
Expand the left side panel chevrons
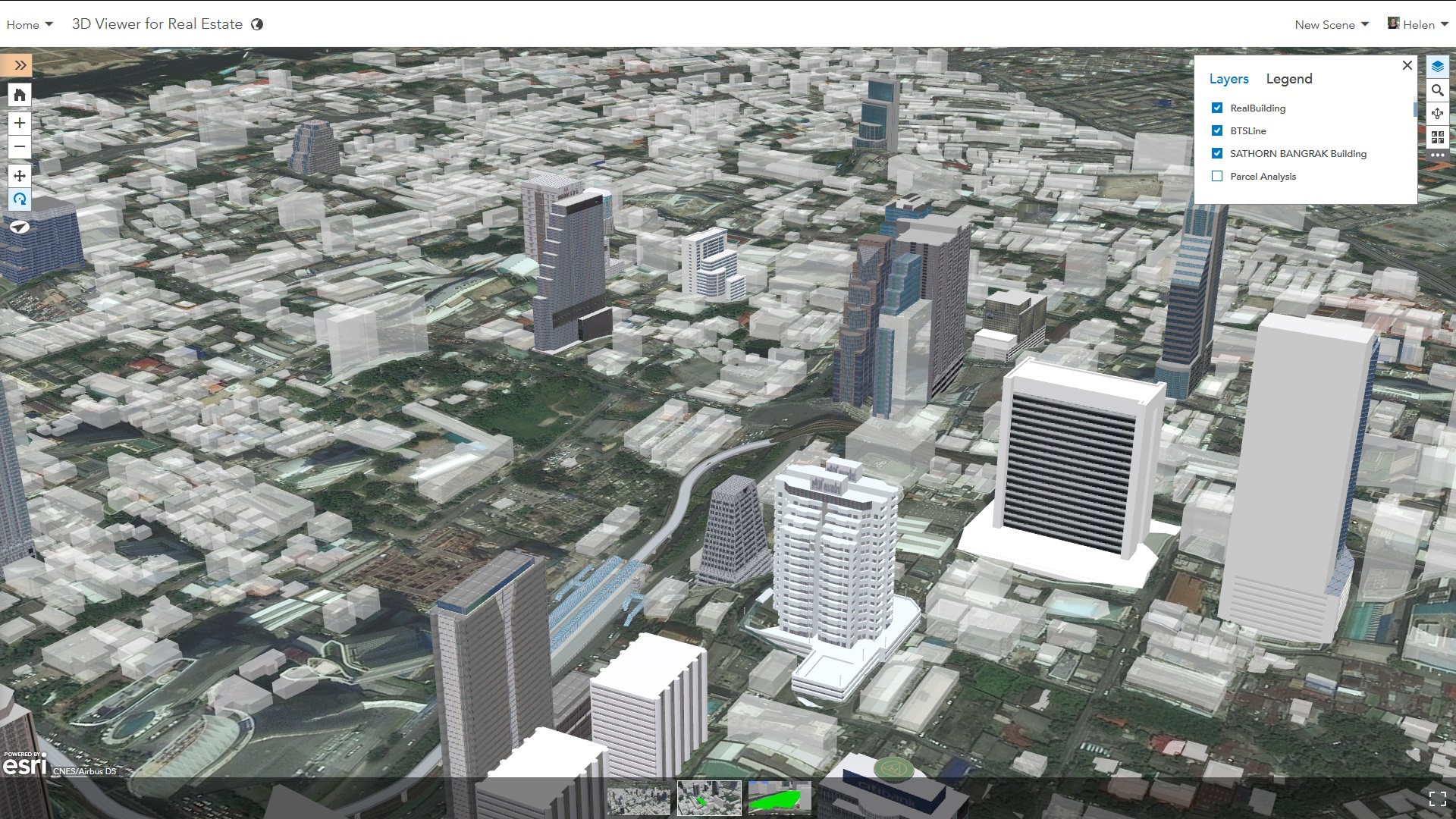pos(20,65)
